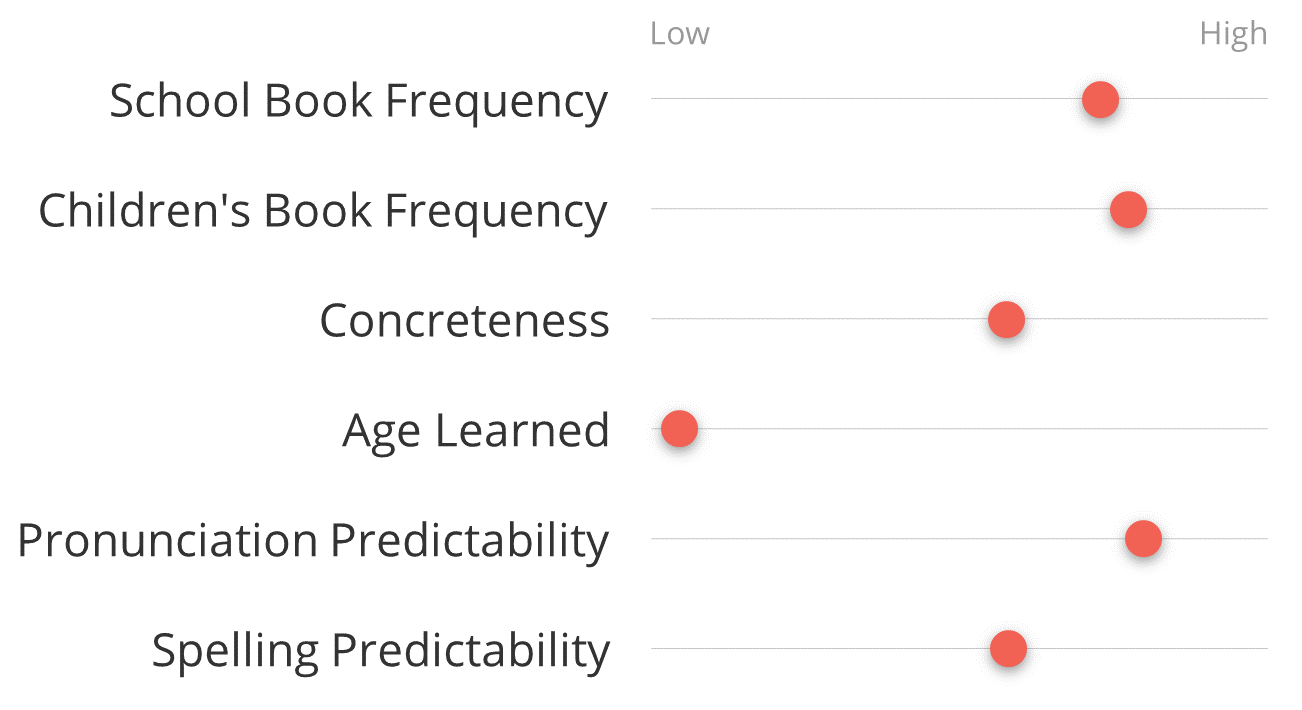The image size is (1302, 710).
Task: Click the Children's Book Frequency label
Action: point(323,212)
